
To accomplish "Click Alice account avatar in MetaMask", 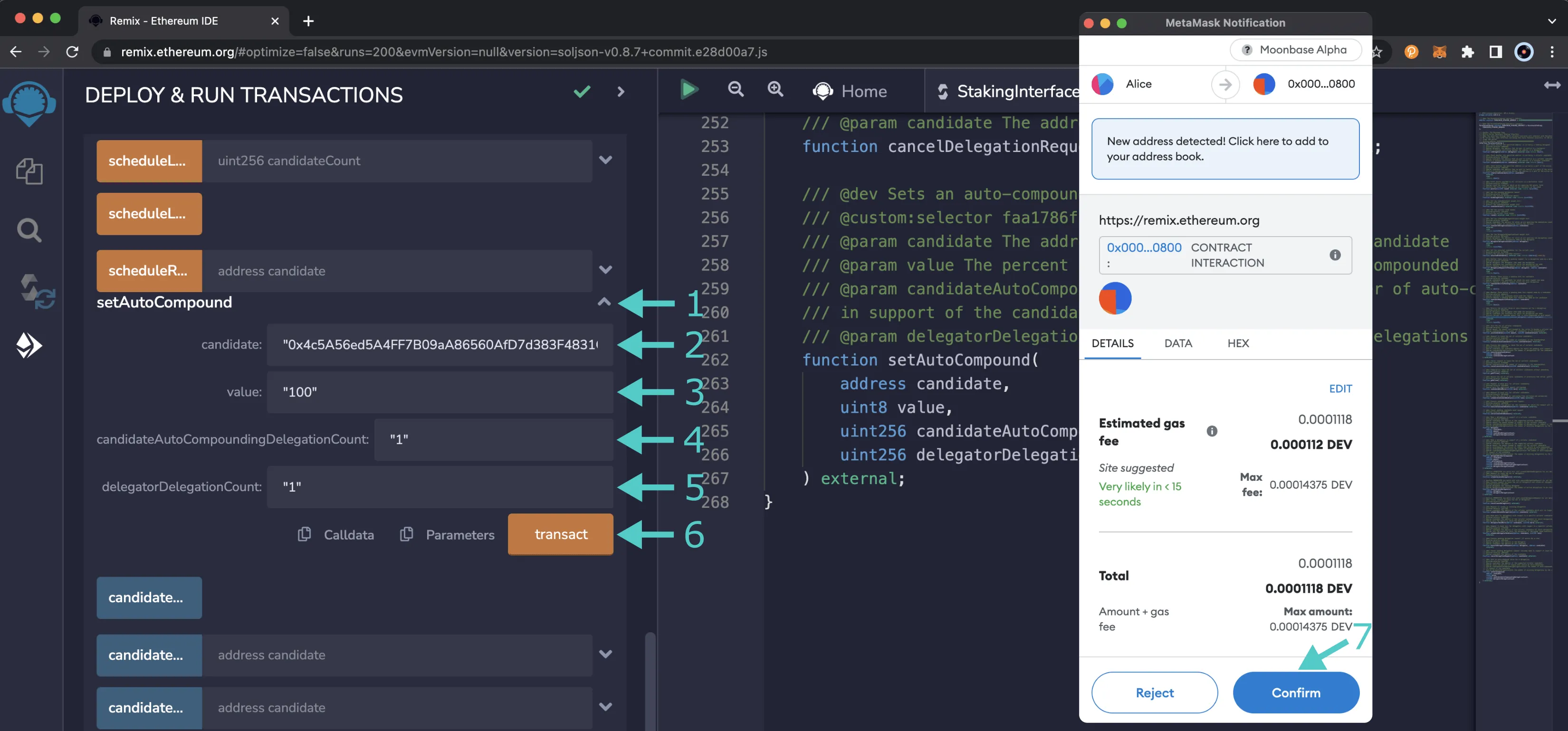I will (x=1102, y=84).
